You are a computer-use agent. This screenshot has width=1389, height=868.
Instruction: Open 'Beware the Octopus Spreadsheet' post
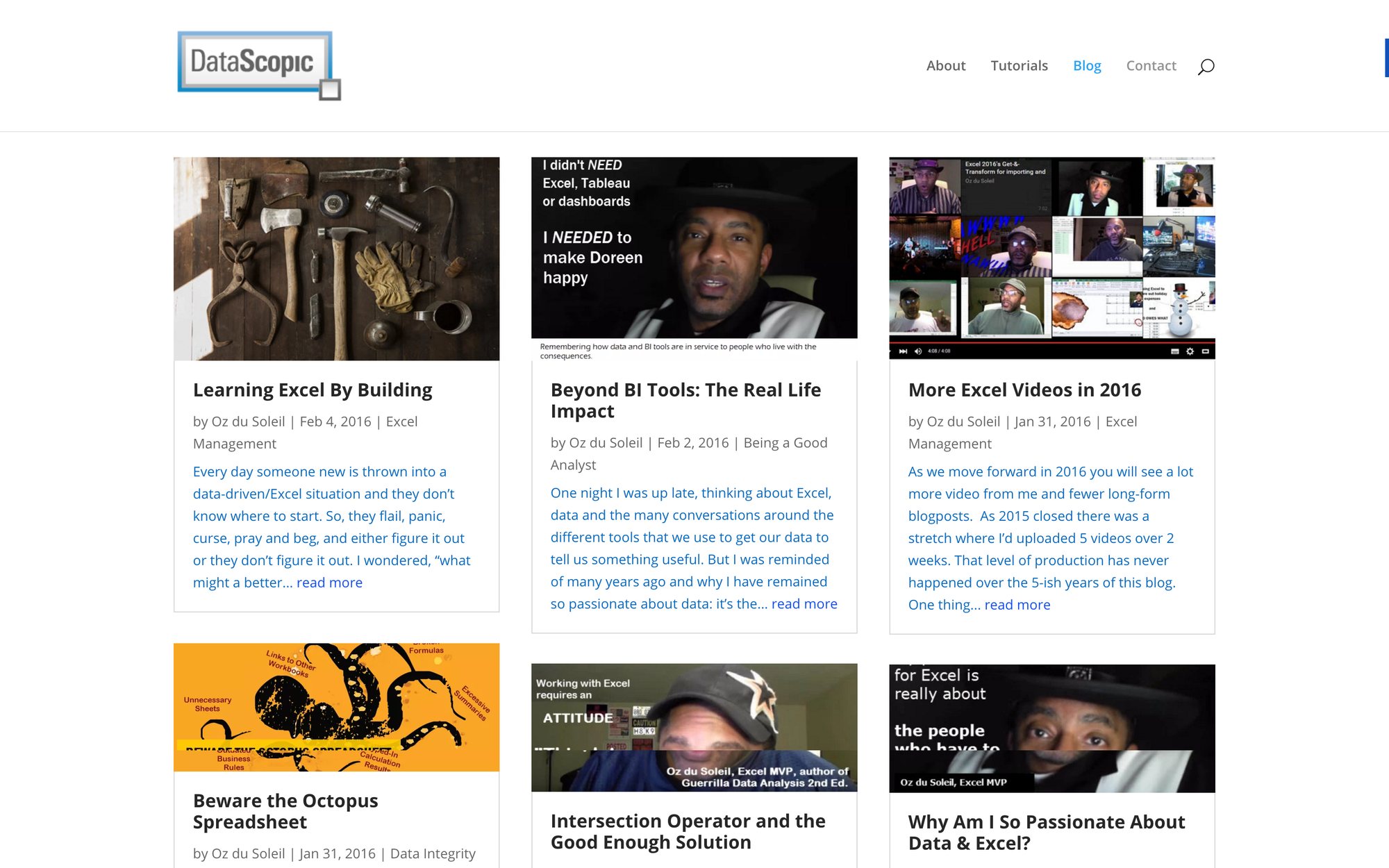(285, 811)
